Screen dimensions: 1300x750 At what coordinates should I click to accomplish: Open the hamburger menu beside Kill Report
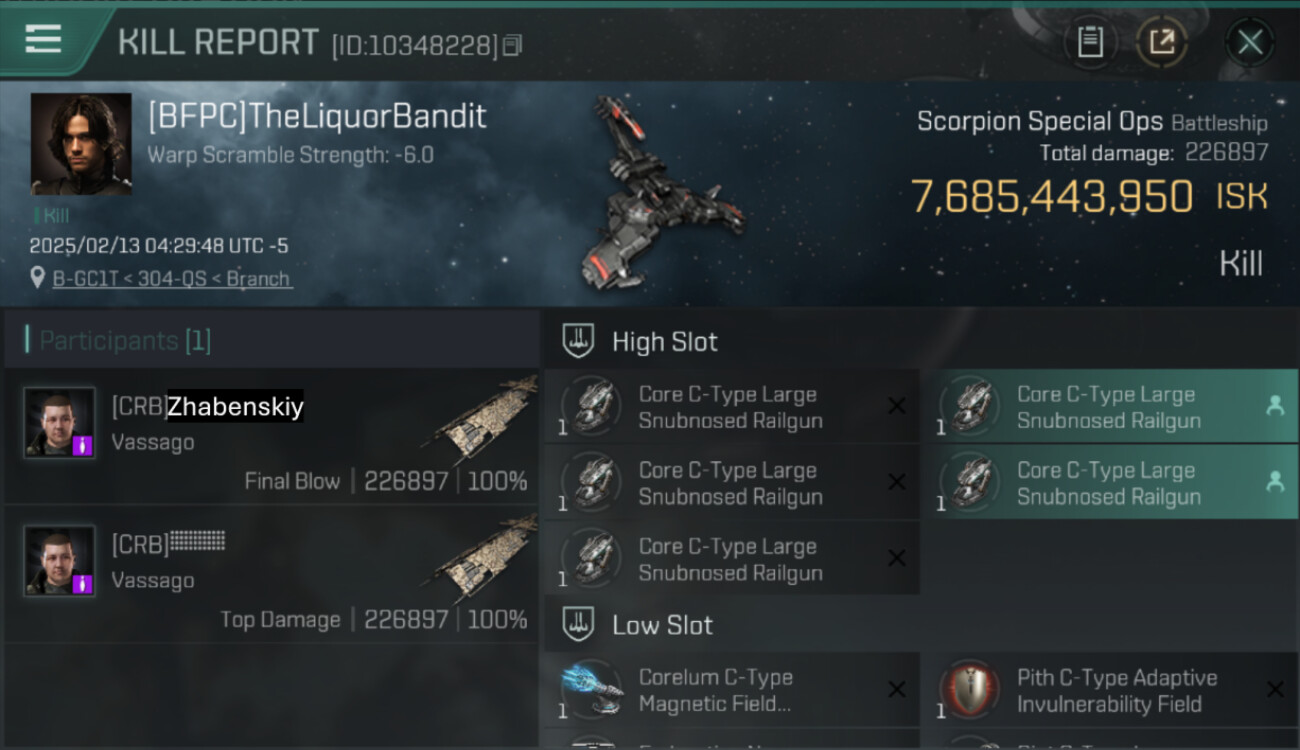43,39
